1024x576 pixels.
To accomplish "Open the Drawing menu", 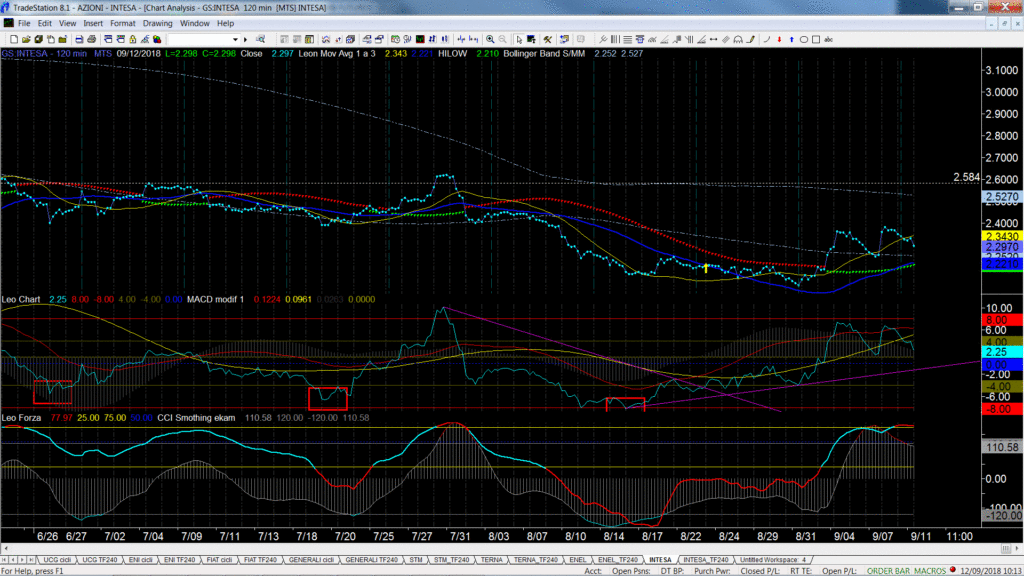I will point(157,24).
